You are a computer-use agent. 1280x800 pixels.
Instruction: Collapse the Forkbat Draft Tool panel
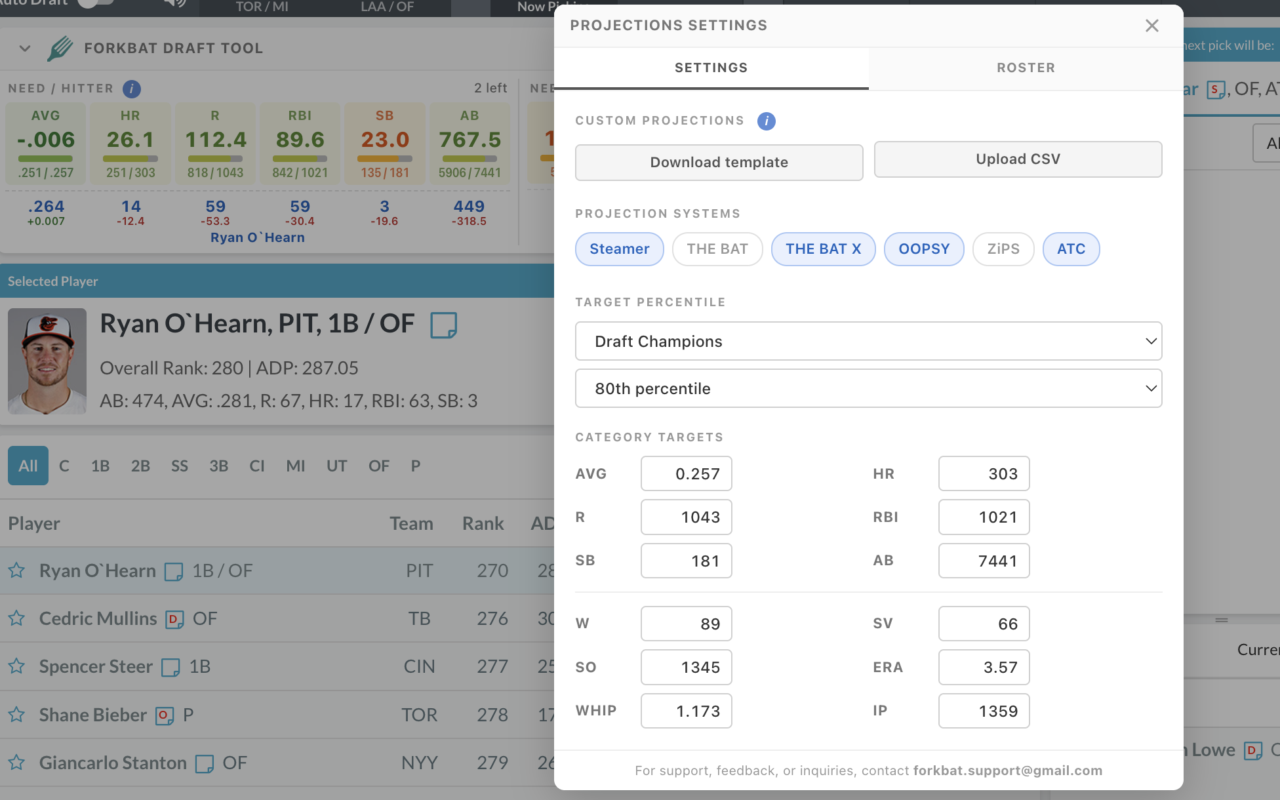pyautogui.click(x=25, y=48)
